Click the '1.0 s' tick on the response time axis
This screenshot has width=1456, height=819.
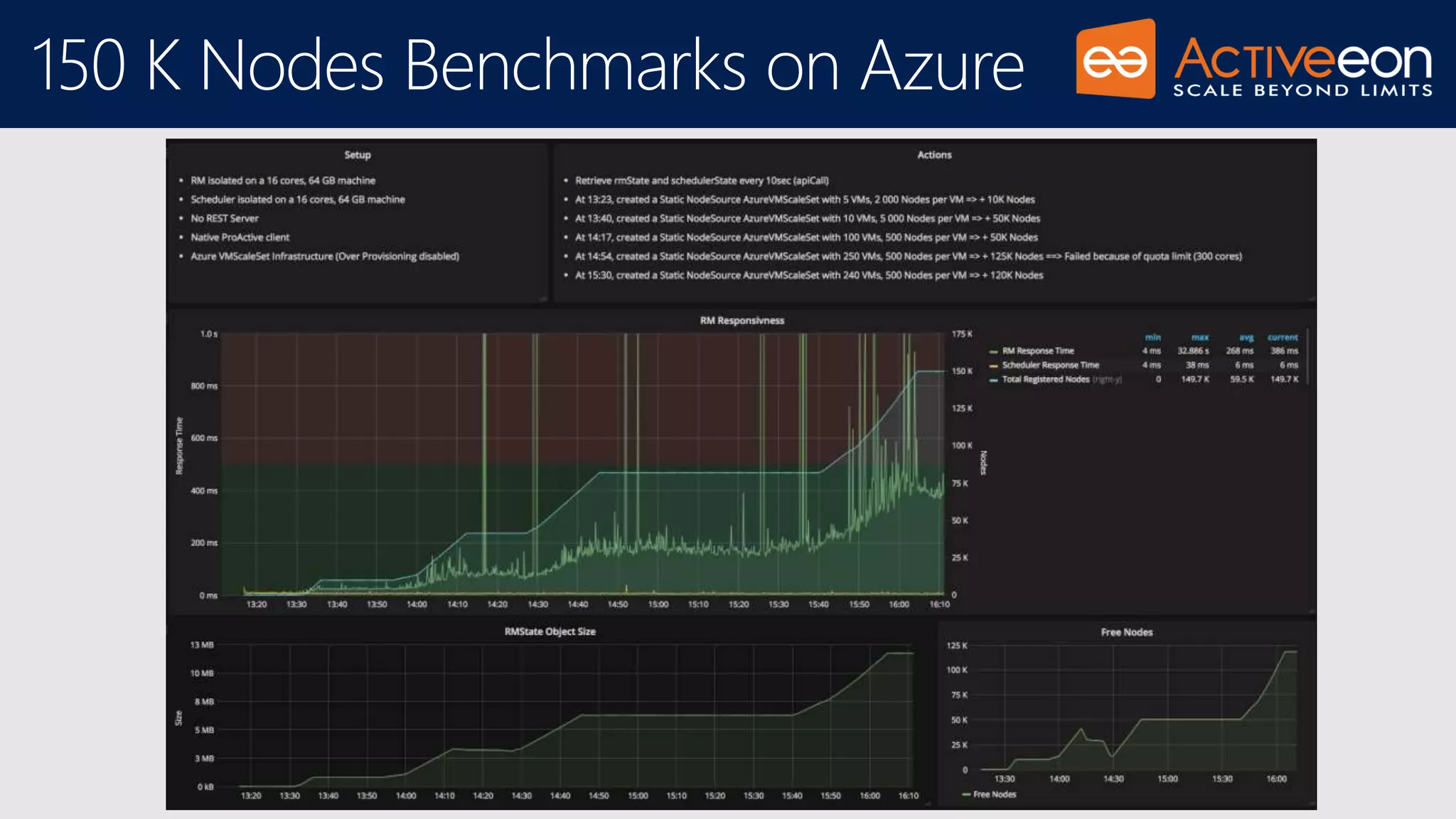coord(209,334)
